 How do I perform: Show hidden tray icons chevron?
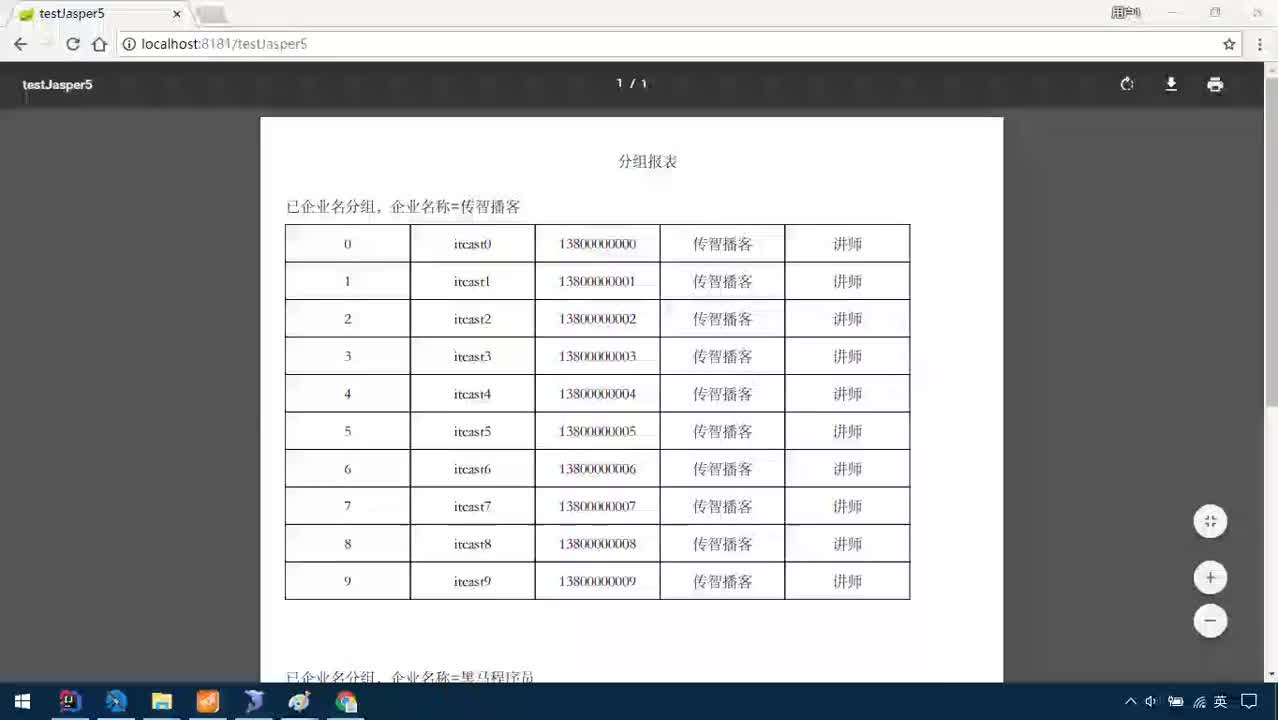pos(1130,702)
